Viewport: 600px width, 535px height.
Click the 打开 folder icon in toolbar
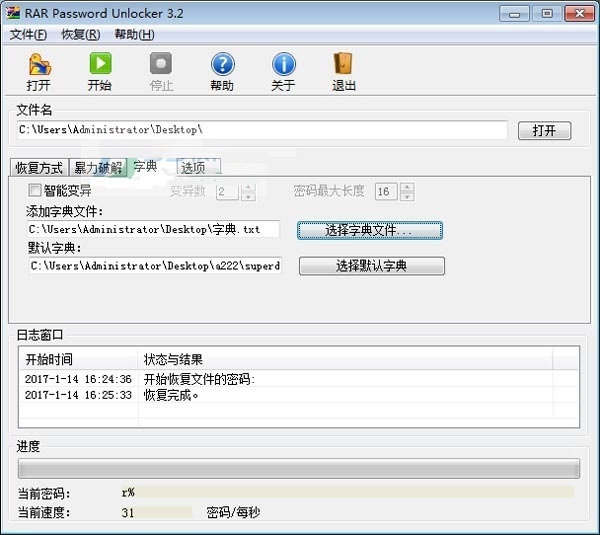point(39,64)
